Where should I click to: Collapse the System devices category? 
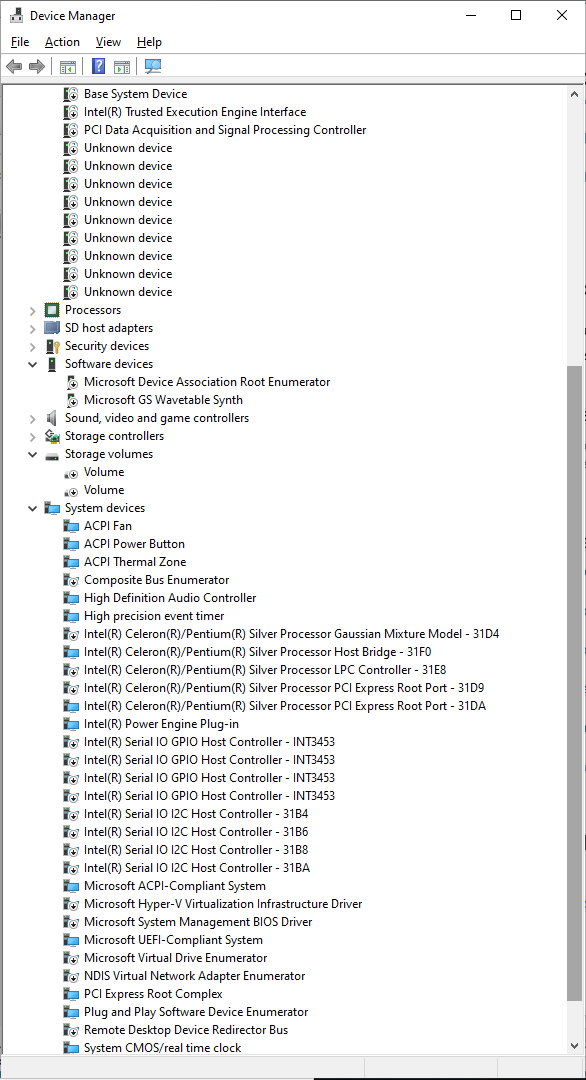(x=32, y=508)
